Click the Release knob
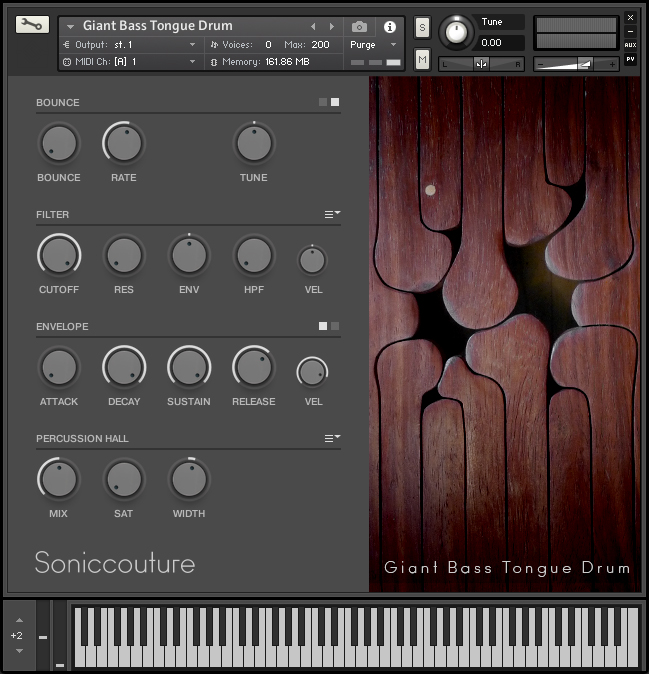This screenshot has height=674, width=649. tap(254, 368)
